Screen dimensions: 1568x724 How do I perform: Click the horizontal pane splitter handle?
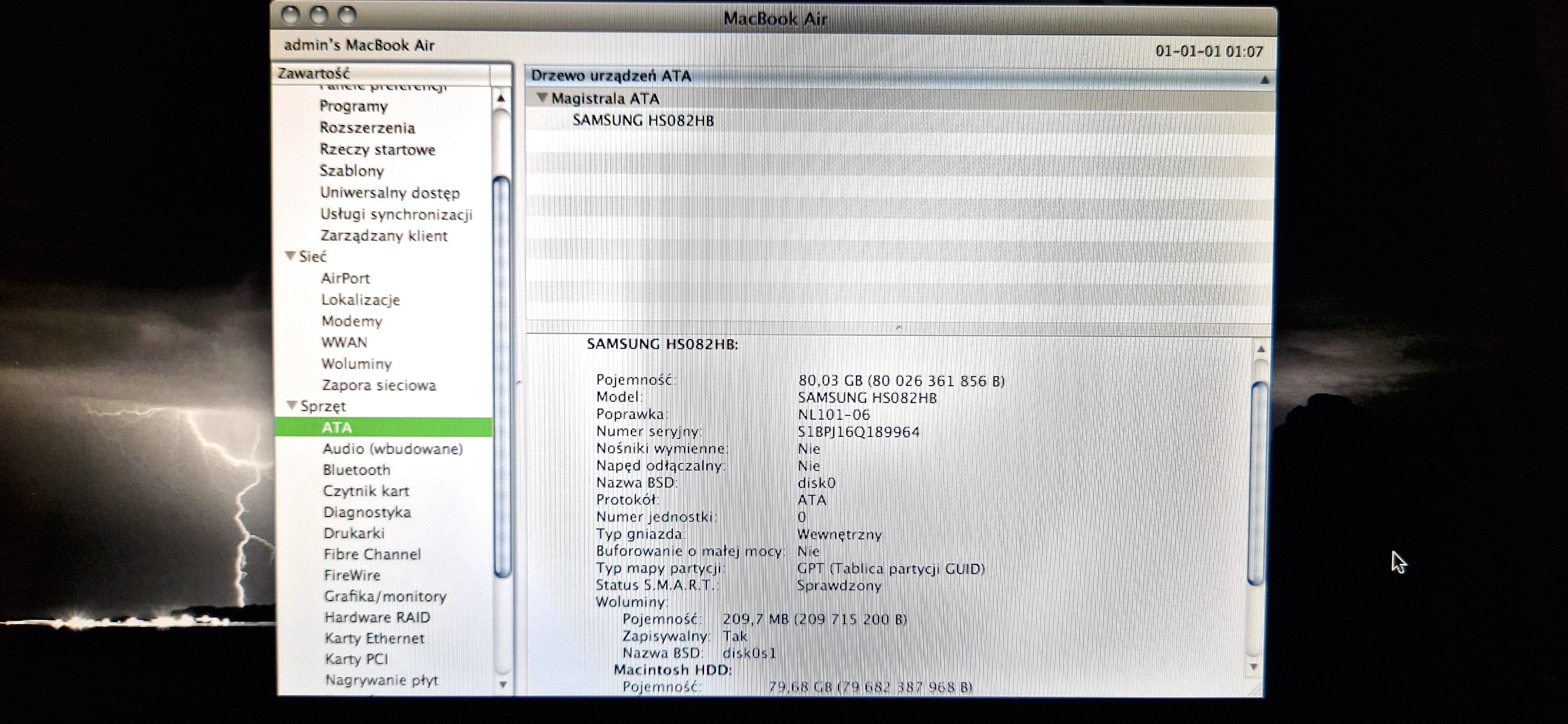tap(898, 328)
